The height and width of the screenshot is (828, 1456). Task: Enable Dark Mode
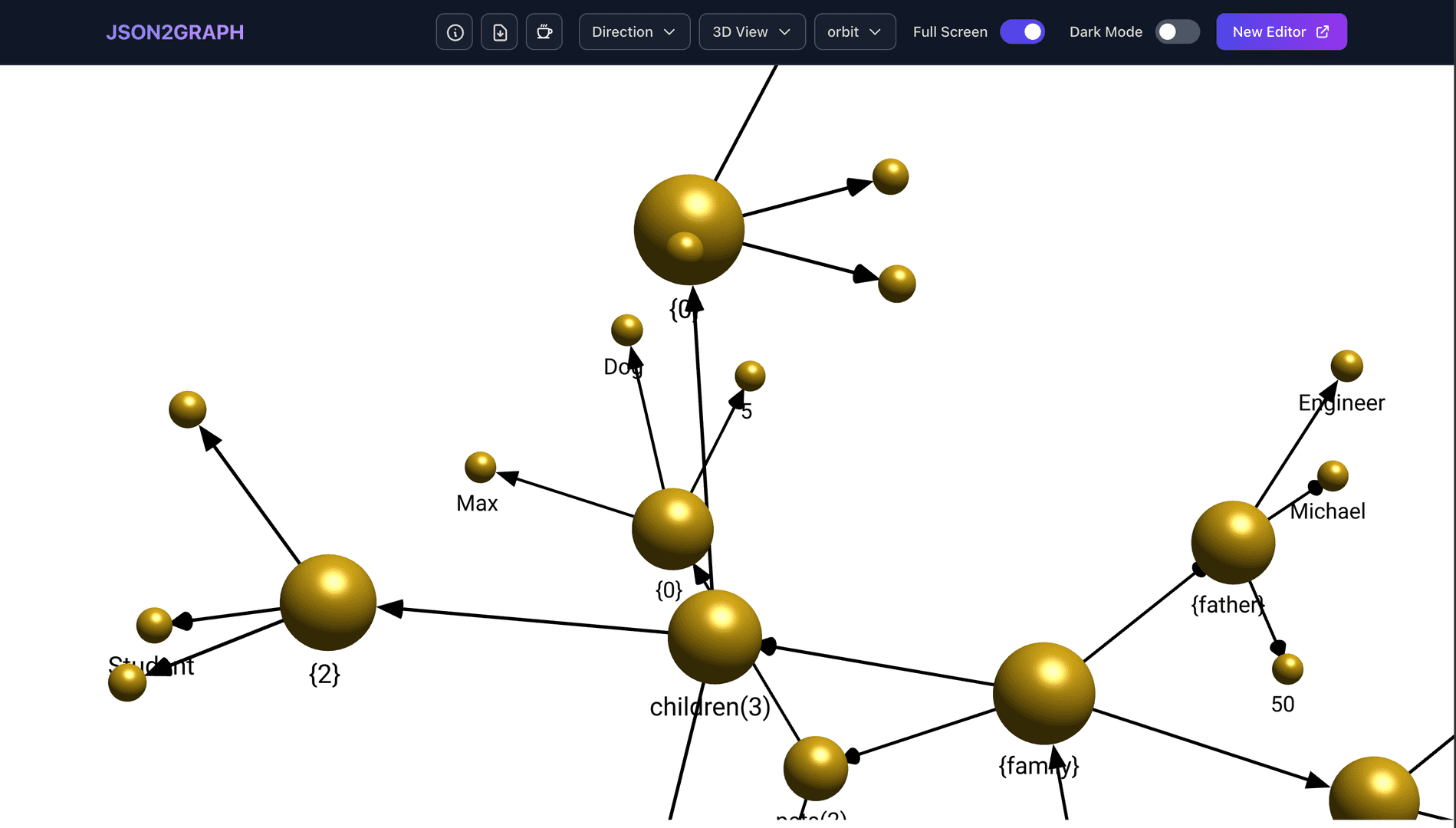coord(1178,31)
